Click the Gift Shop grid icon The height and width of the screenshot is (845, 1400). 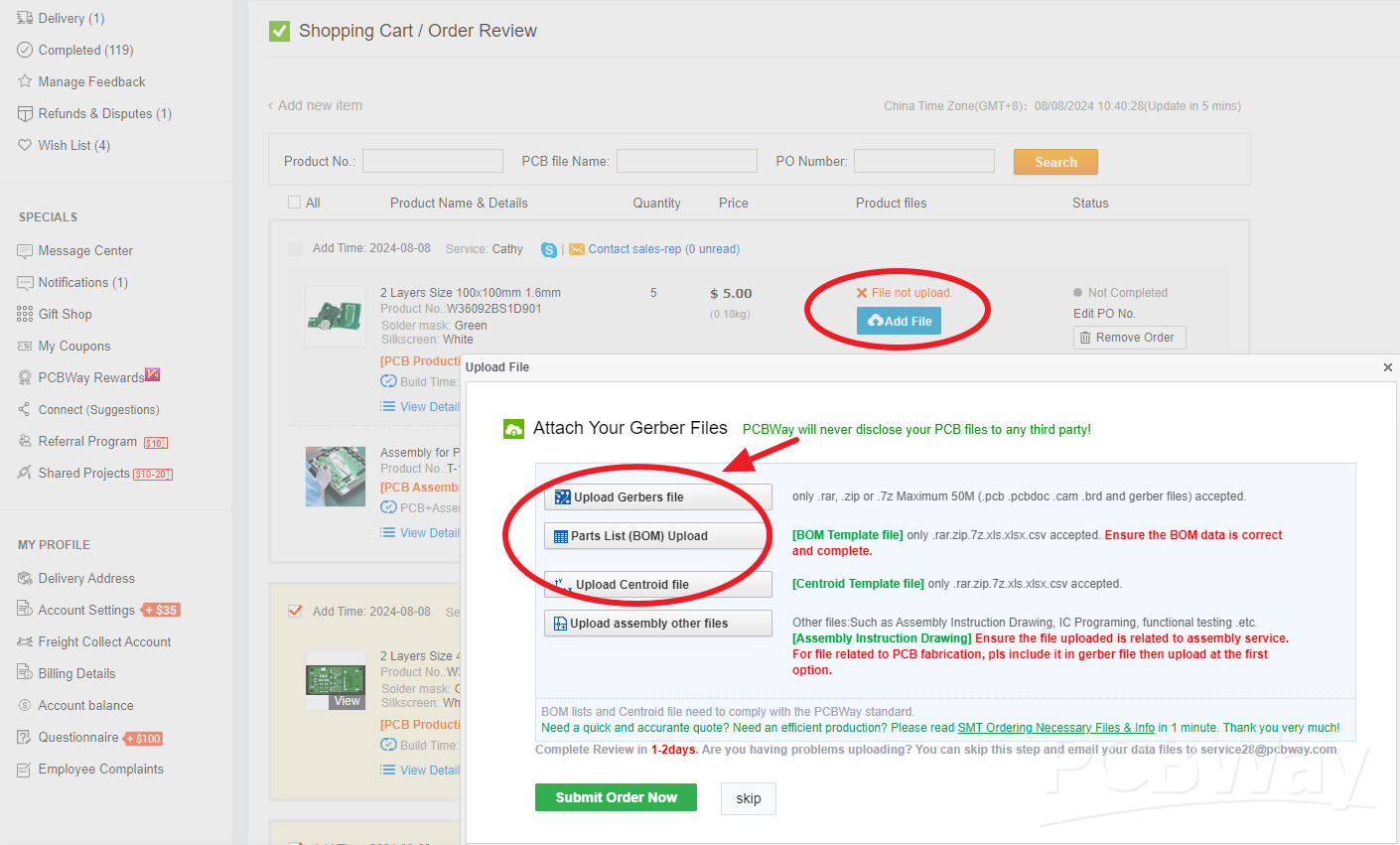coord(25,314)
